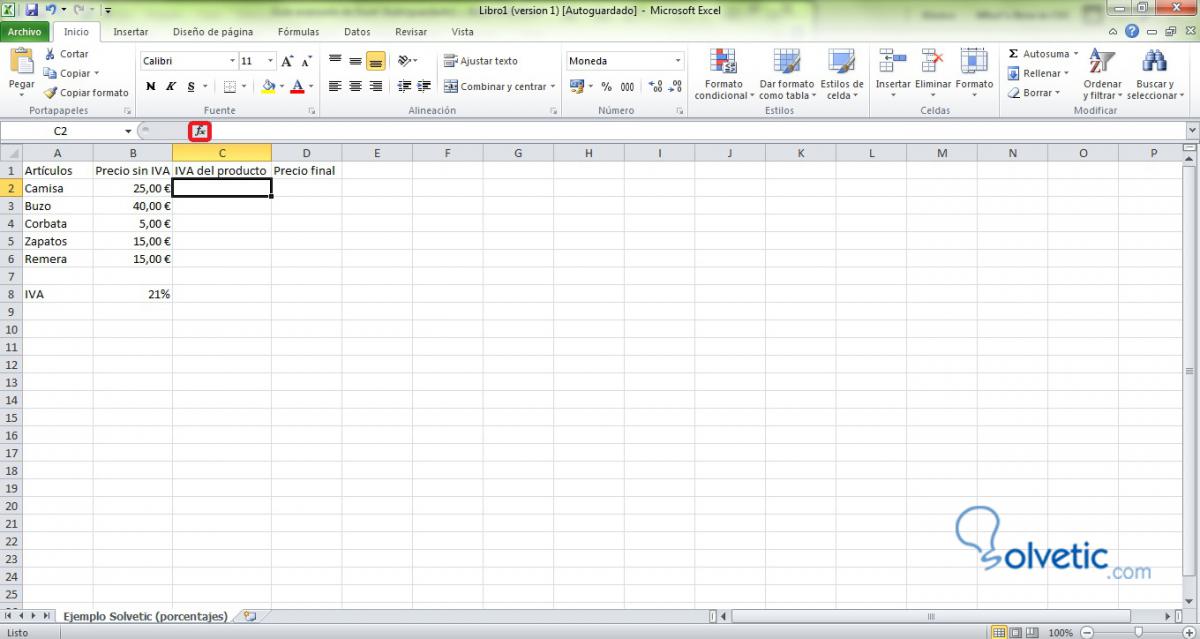
Task: Switch to Revisar ribbon tab
Action: point(411,32)
